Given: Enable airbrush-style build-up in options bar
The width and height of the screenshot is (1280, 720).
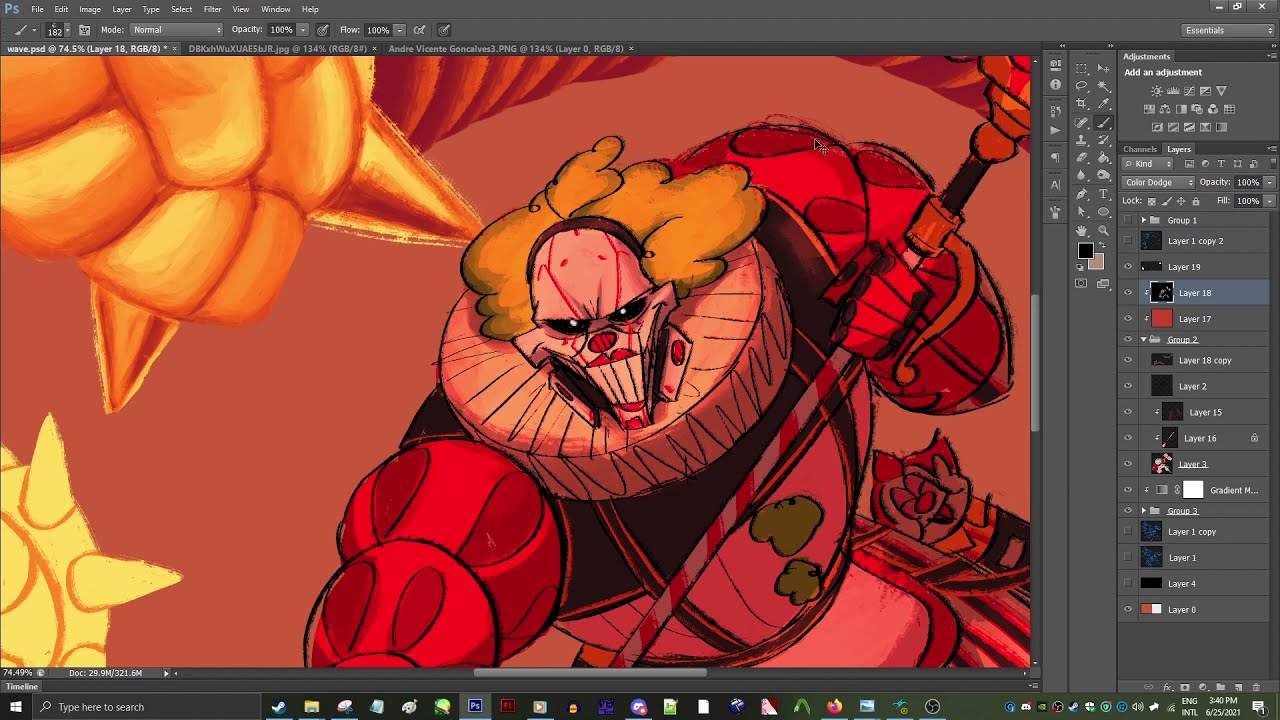Looking at the screenshot, I should pyautogui.click(x=419, y=30).
